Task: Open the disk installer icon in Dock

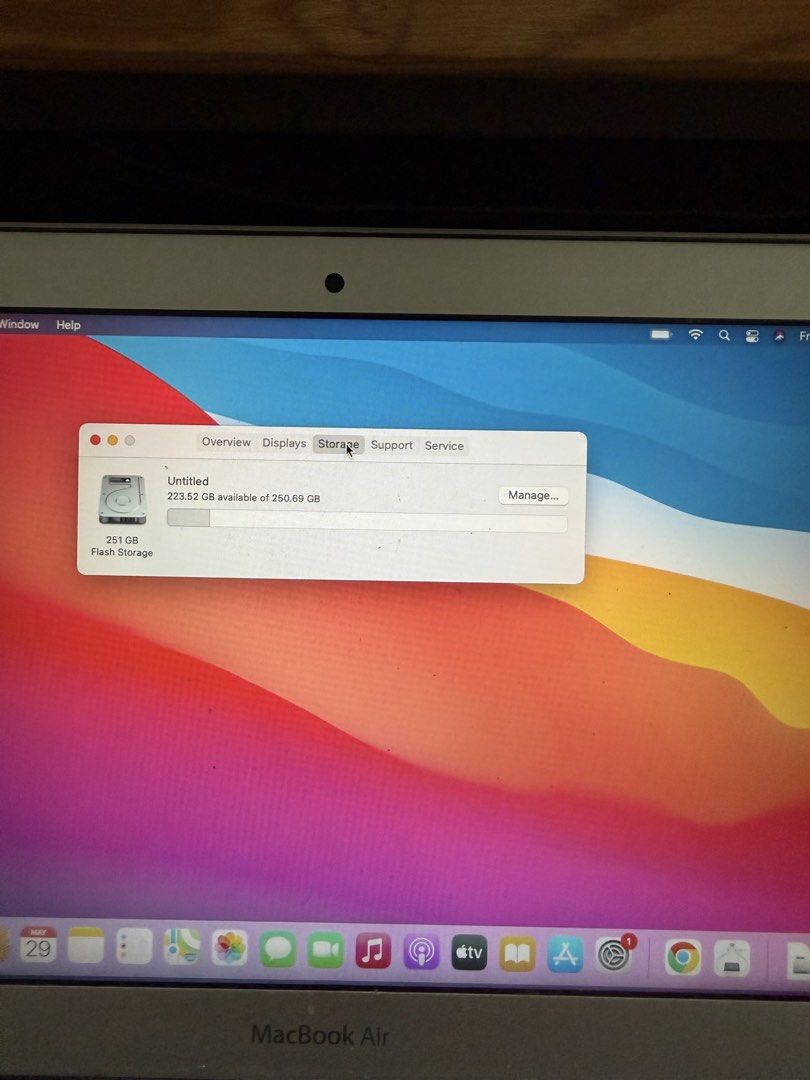Action: [x=731, y=959]
